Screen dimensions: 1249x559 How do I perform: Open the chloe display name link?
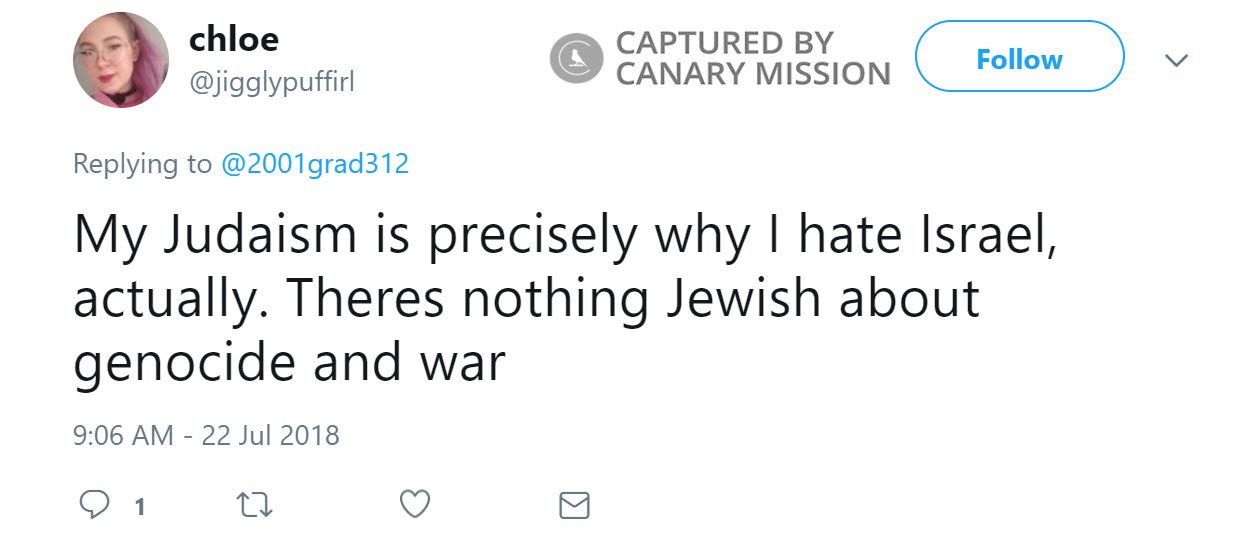pos(234,39)
